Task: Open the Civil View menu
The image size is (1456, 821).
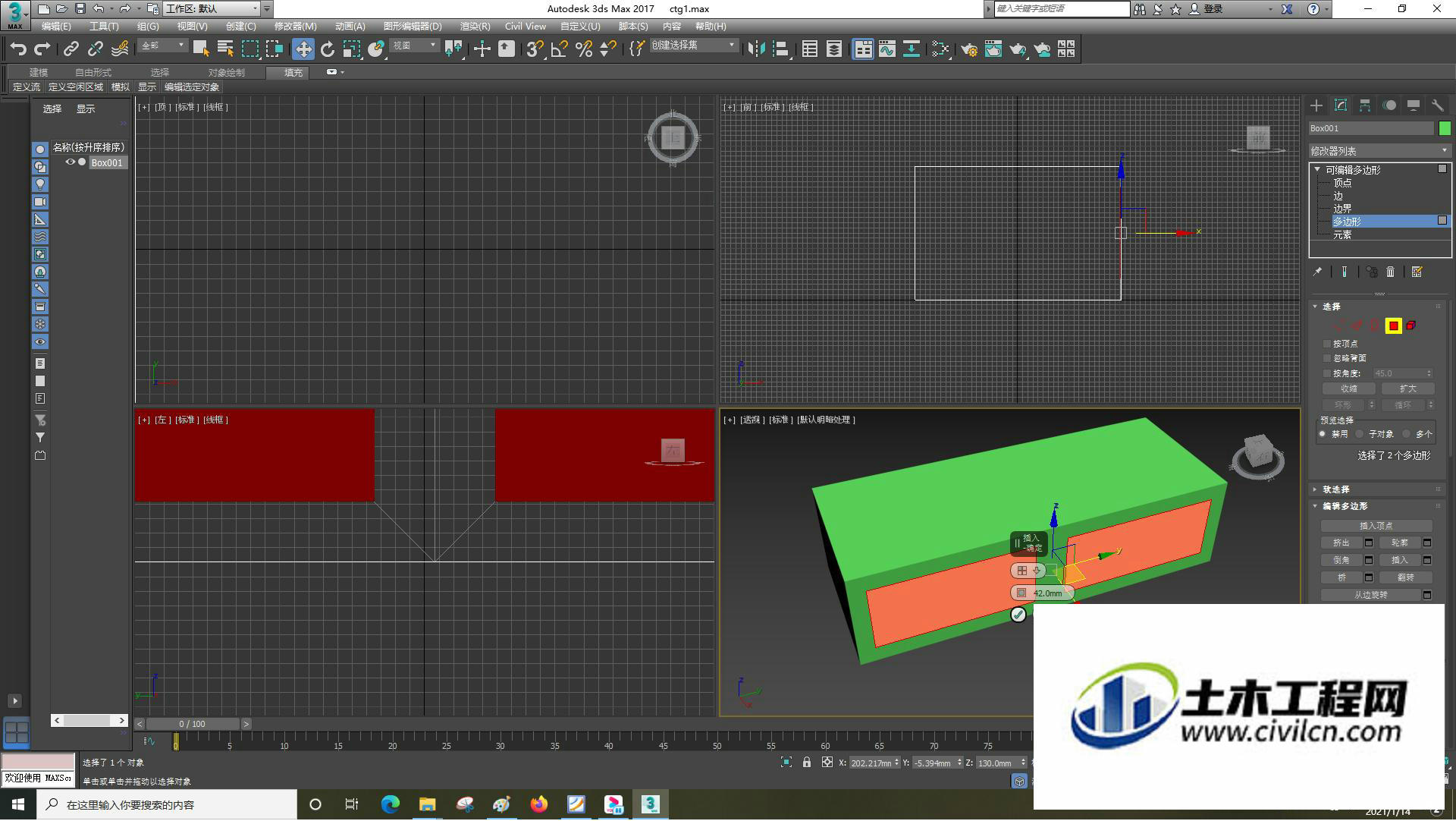Action: click(x=526, y=27)
